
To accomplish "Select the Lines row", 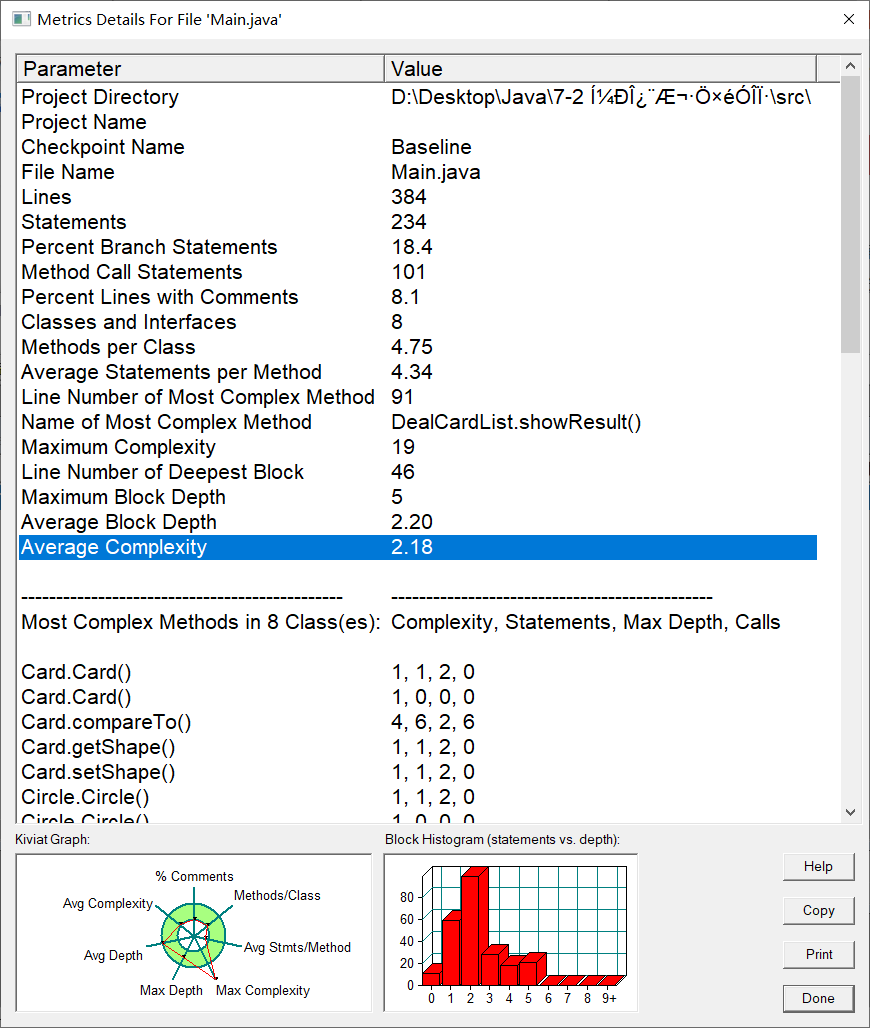I will point(418,197).
